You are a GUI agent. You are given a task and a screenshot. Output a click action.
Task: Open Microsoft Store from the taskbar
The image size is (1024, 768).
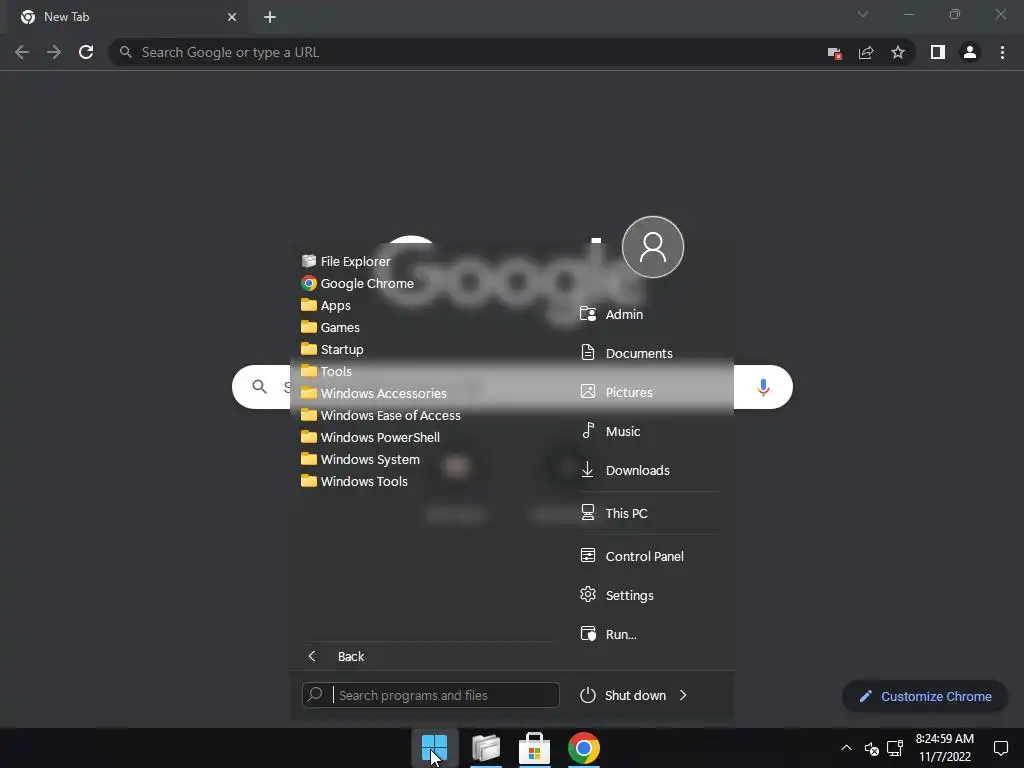point(534,748)
